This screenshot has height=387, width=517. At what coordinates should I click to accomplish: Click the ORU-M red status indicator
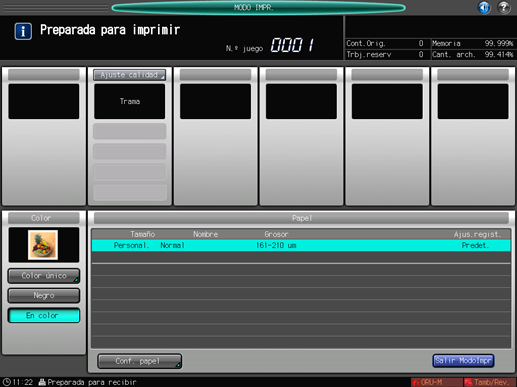pyautogui.click(x=436, y=382)
